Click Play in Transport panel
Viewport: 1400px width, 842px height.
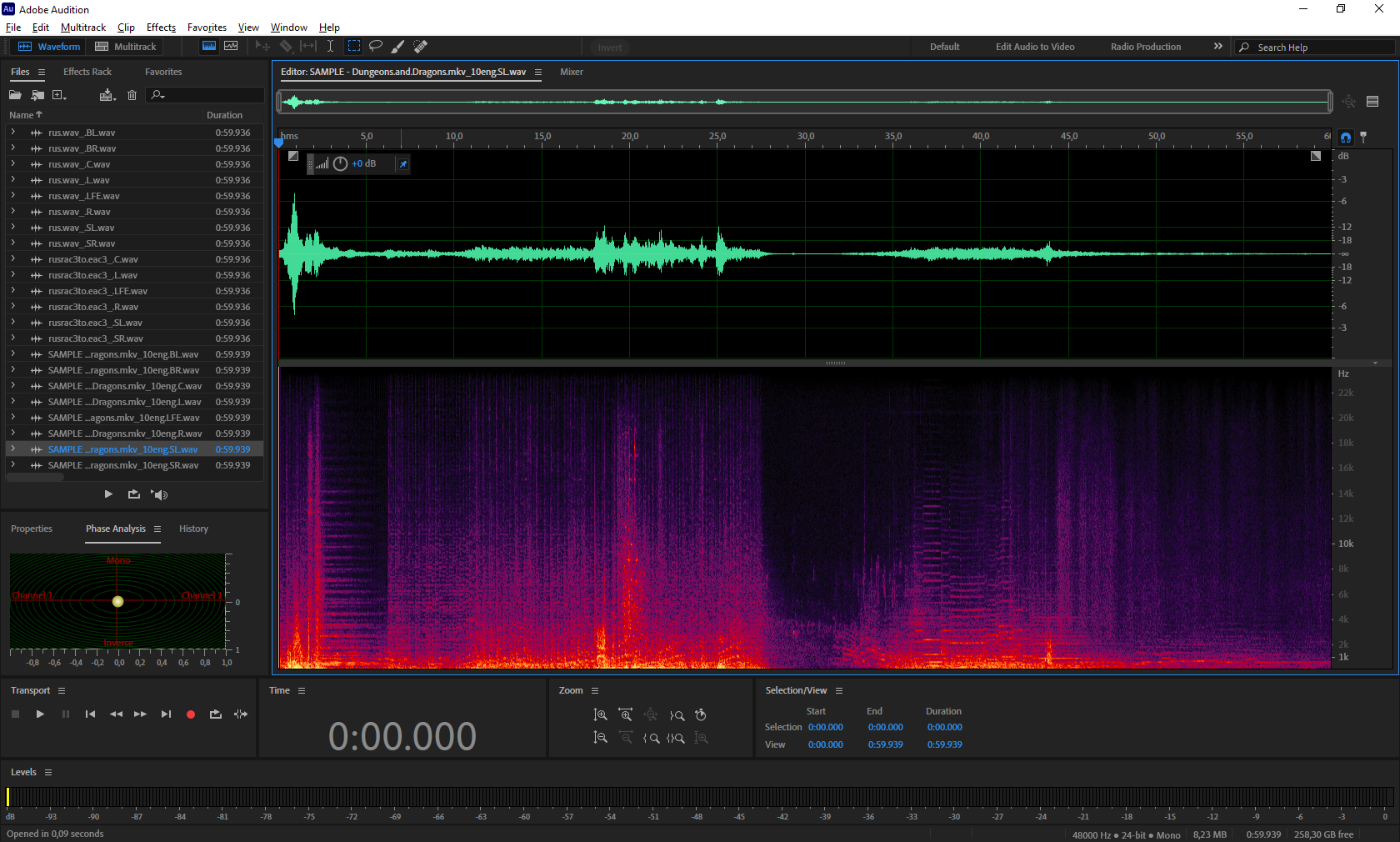pos(40,714)
